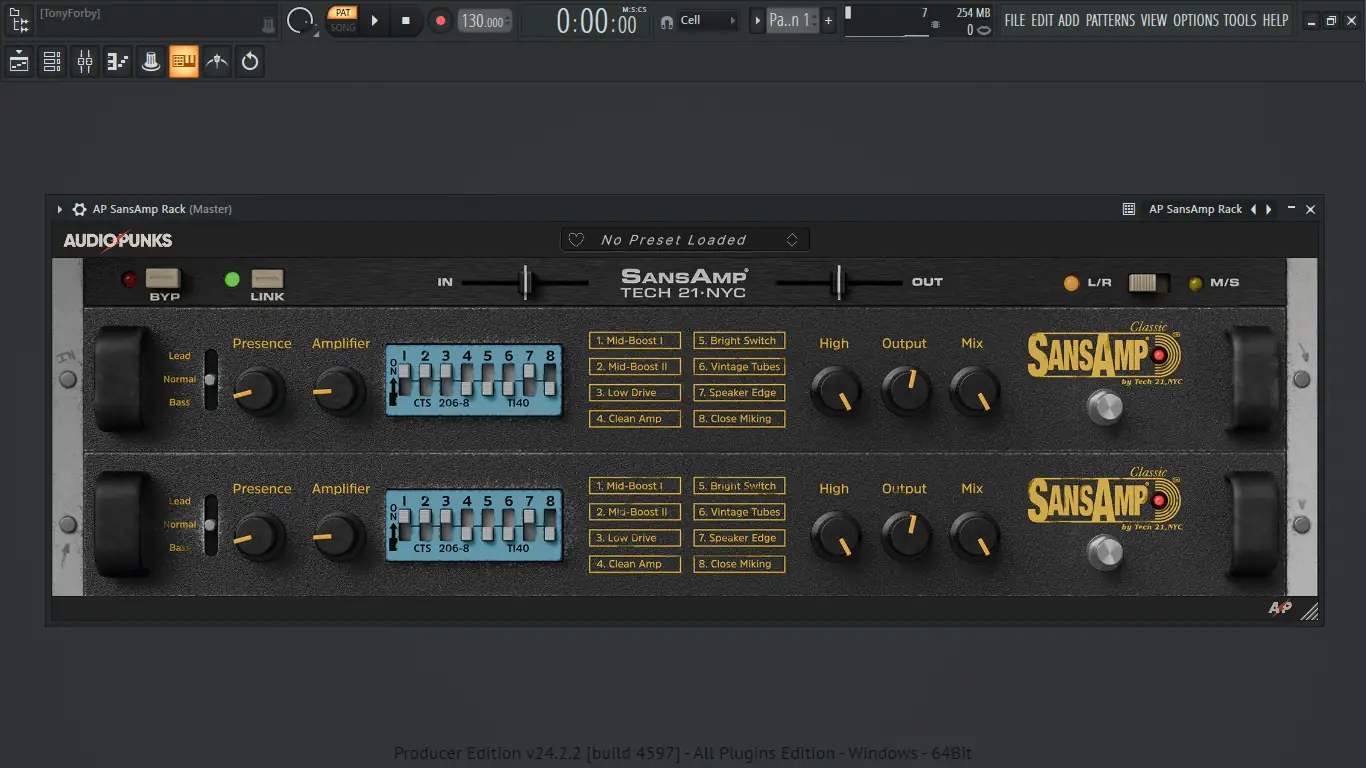Screen dimensions: 1366x768
Task: Click the circular metronome/master pitch knob
Action: 300,20
